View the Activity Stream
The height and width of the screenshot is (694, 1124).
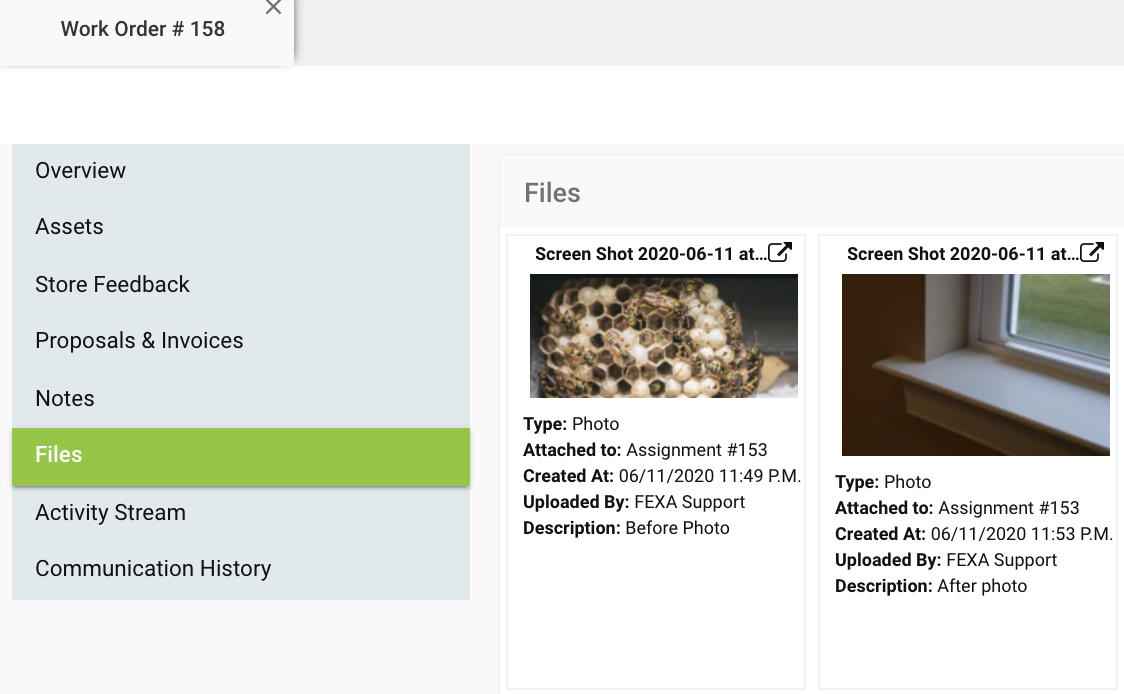[x=111, y=513]
